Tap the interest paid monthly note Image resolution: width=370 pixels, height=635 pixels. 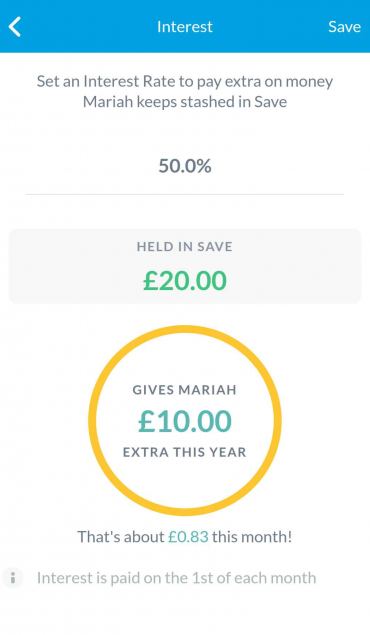[176, 578]
